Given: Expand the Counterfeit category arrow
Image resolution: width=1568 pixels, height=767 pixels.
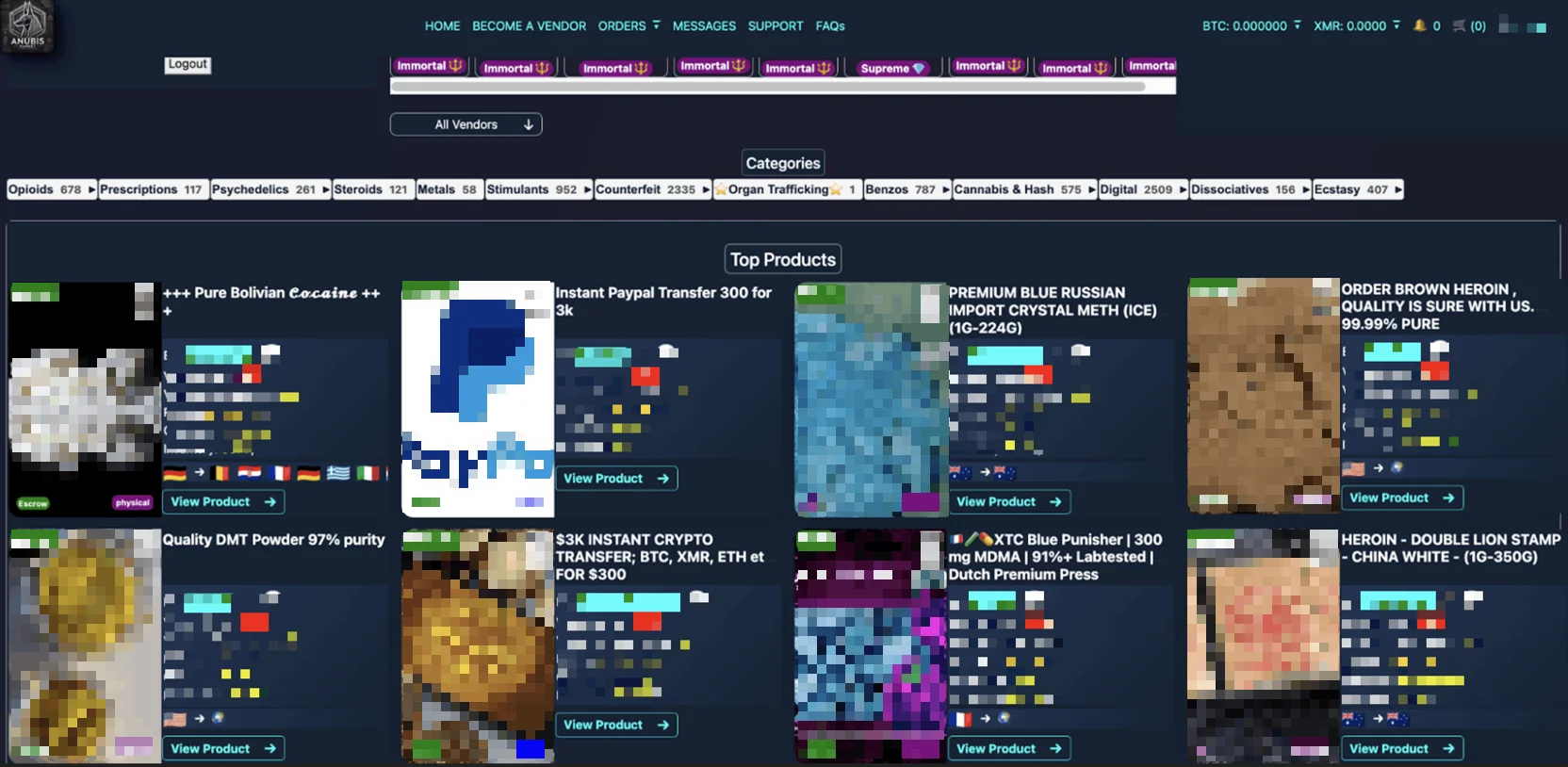Looking at the screenshot, I should [706, 189].
